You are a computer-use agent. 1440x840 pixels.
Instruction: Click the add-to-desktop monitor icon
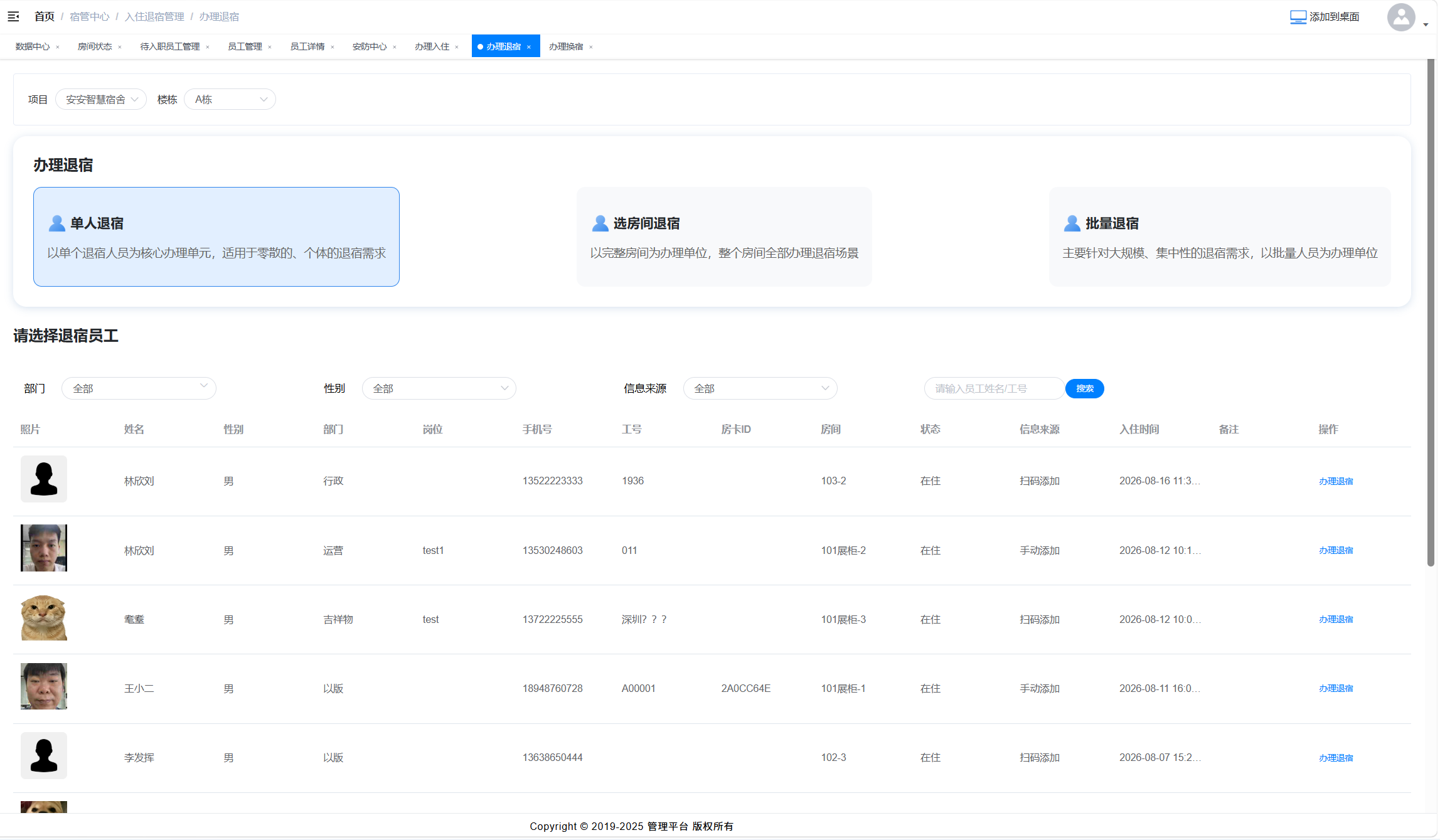point(1298,17)
